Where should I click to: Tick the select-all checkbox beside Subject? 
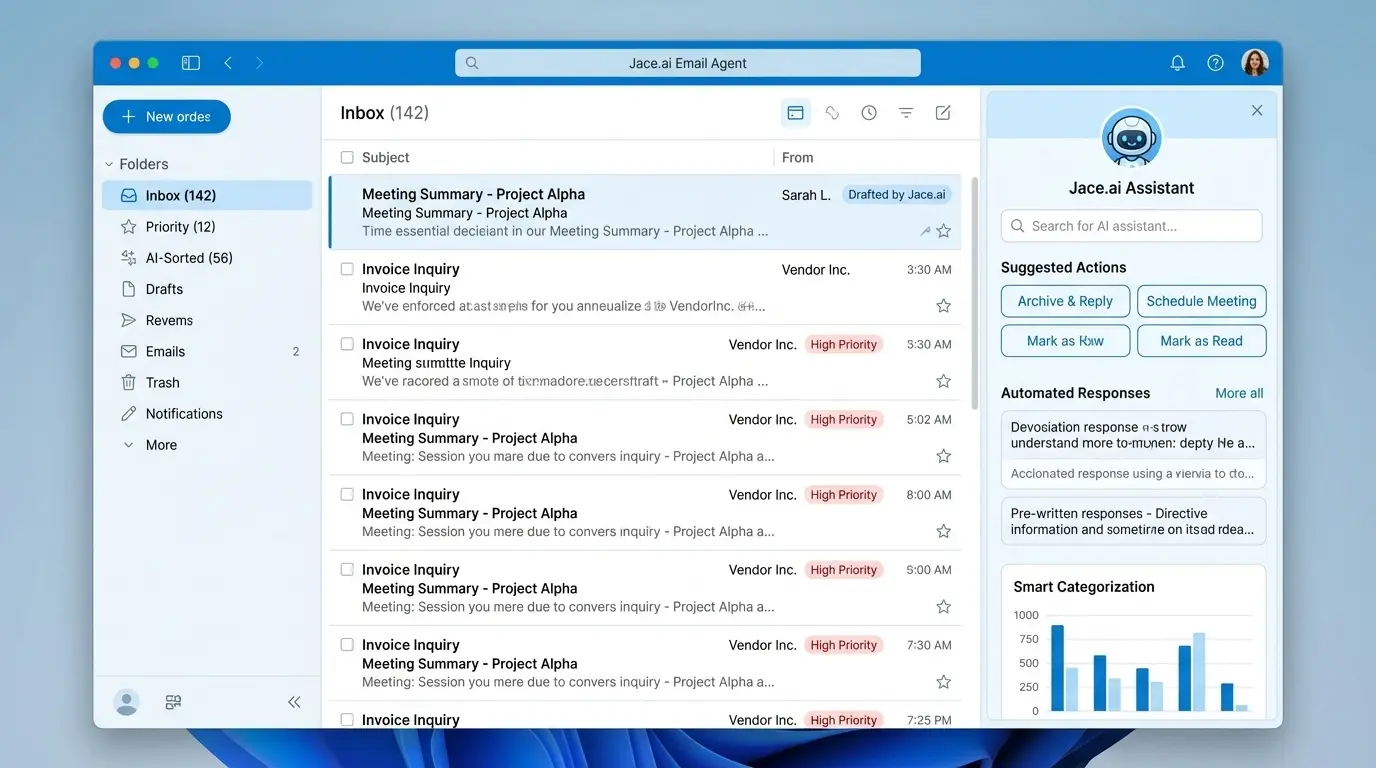(347, 157)
